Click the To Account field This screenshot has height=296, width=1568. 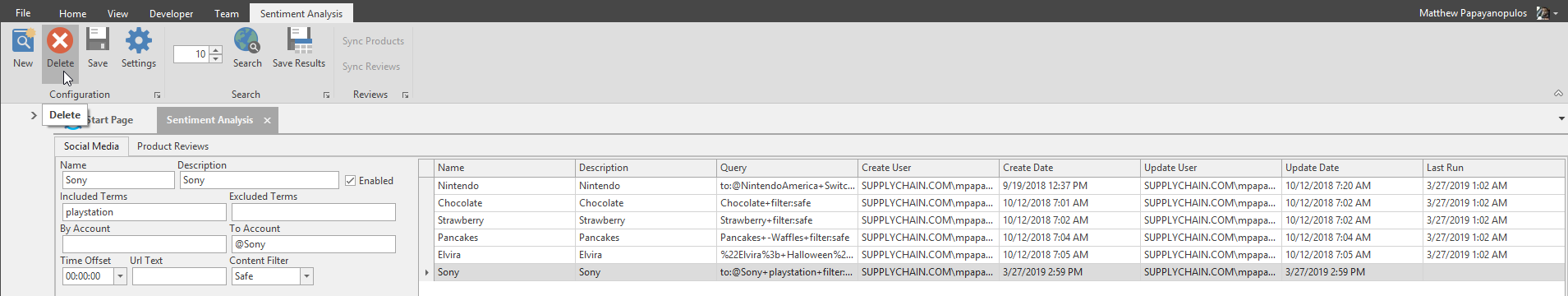click(313, 244)
